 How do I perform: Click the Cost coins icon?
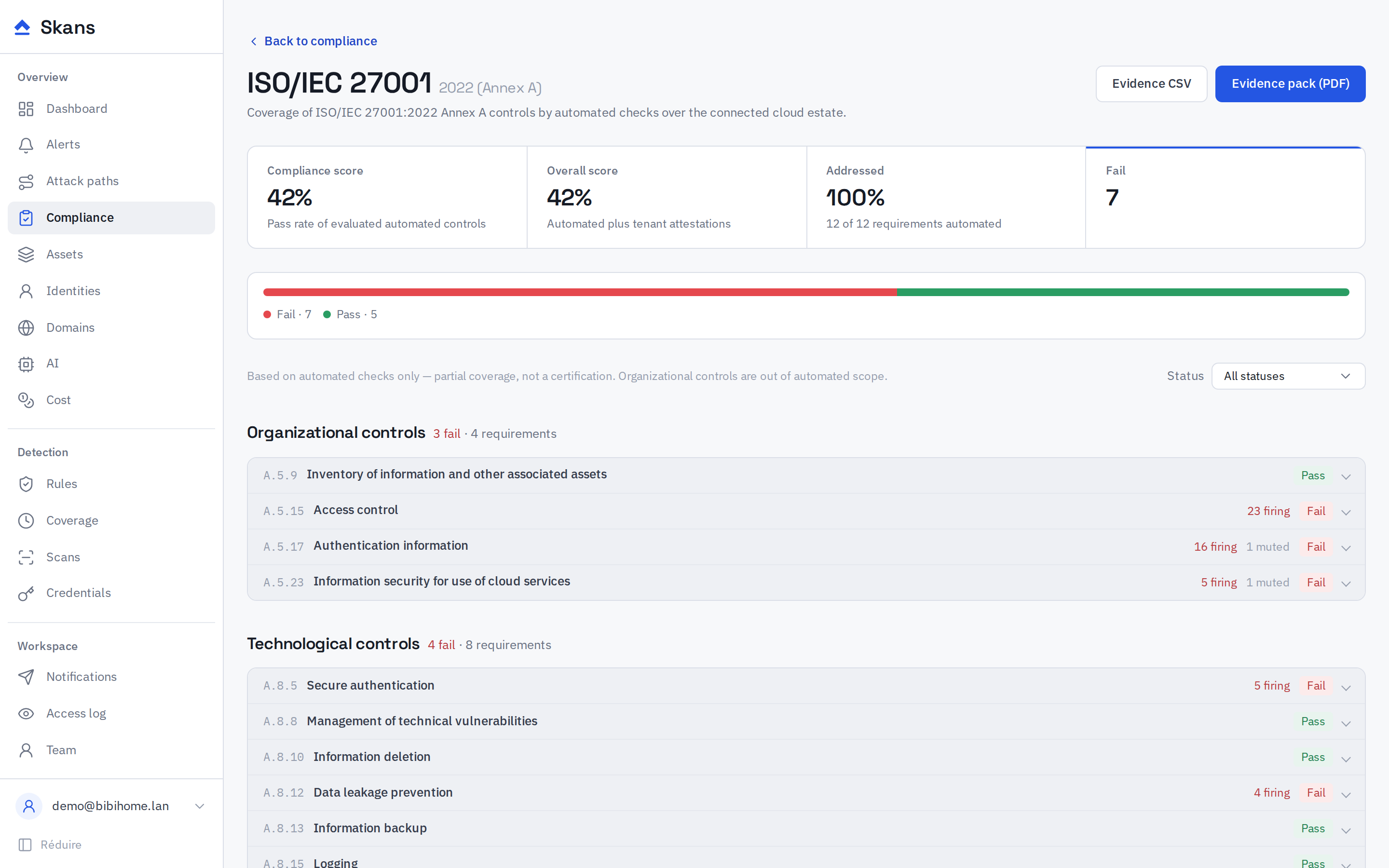[26, 400]
